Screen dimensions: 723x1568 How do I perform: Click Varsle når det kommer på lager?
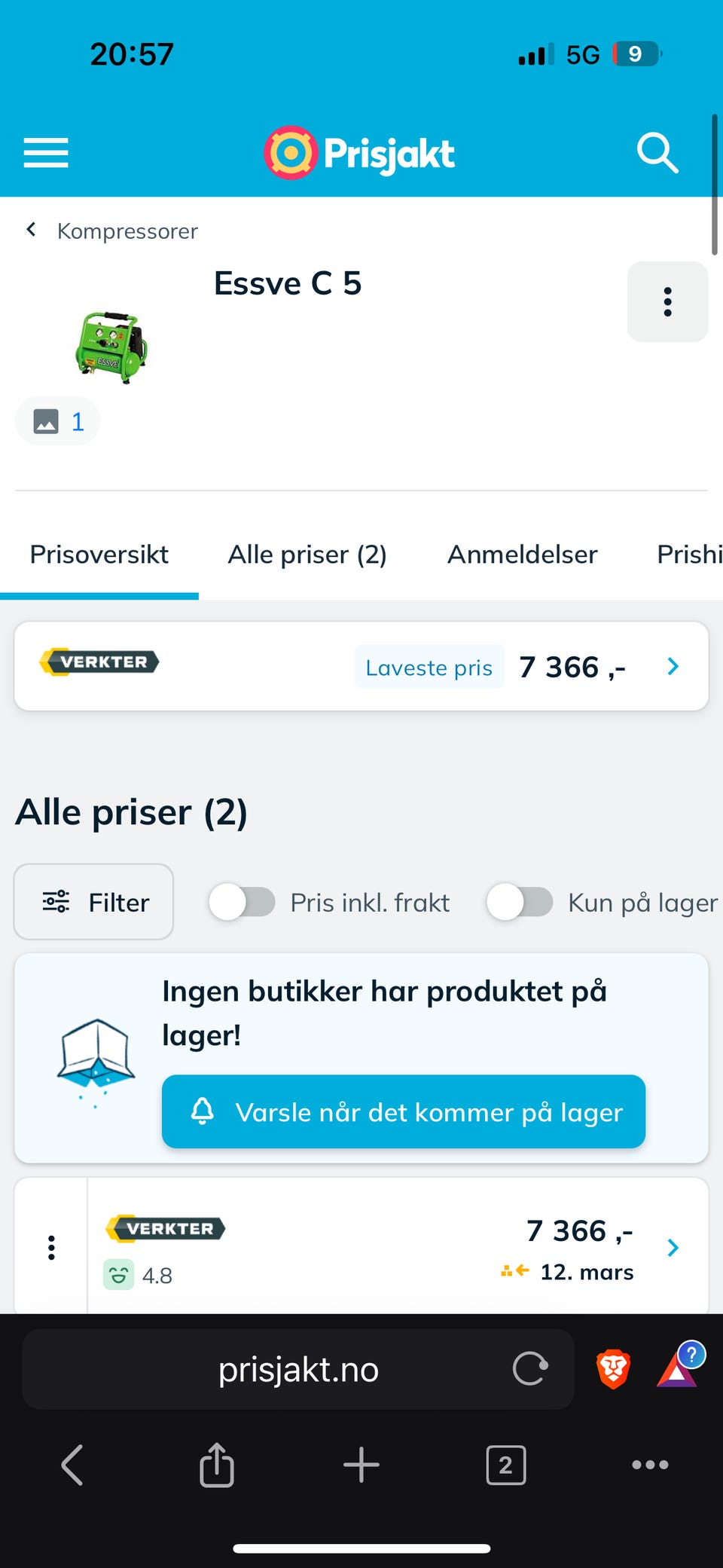click(x=403, y=1111)
